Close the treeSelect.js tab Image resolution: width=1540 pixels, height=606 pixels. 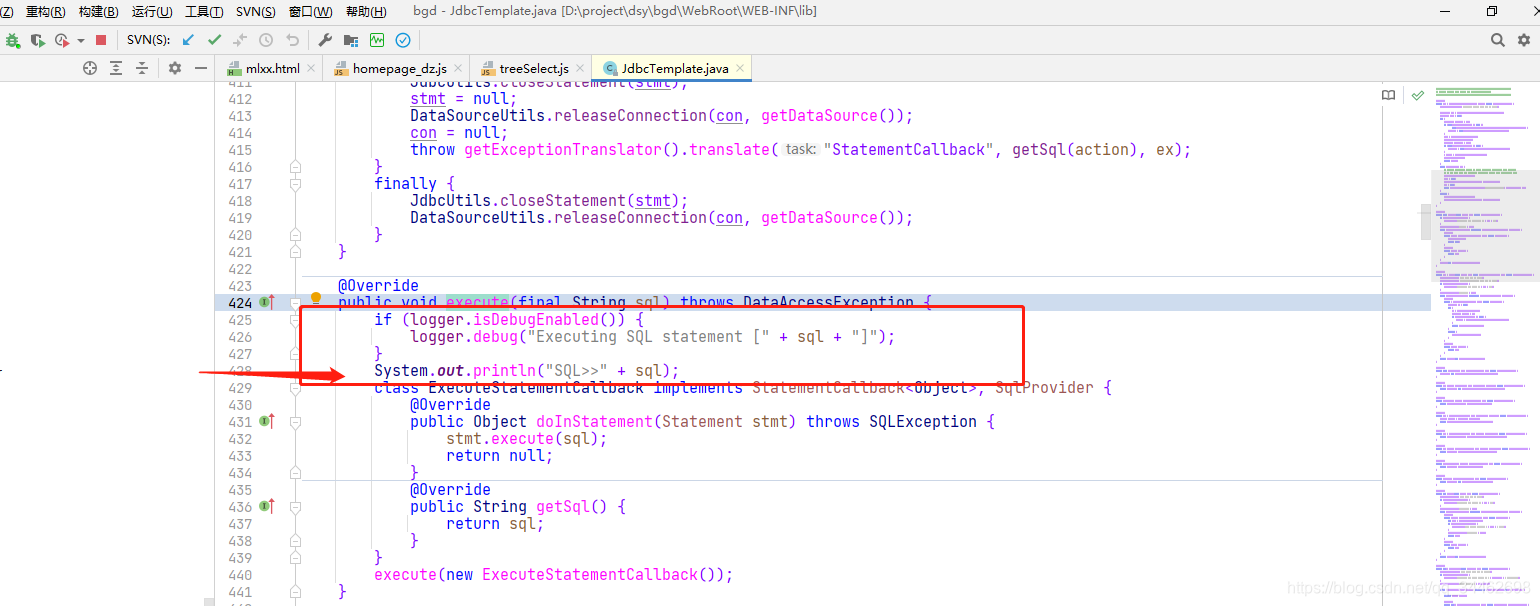click(x=580, y=68)
